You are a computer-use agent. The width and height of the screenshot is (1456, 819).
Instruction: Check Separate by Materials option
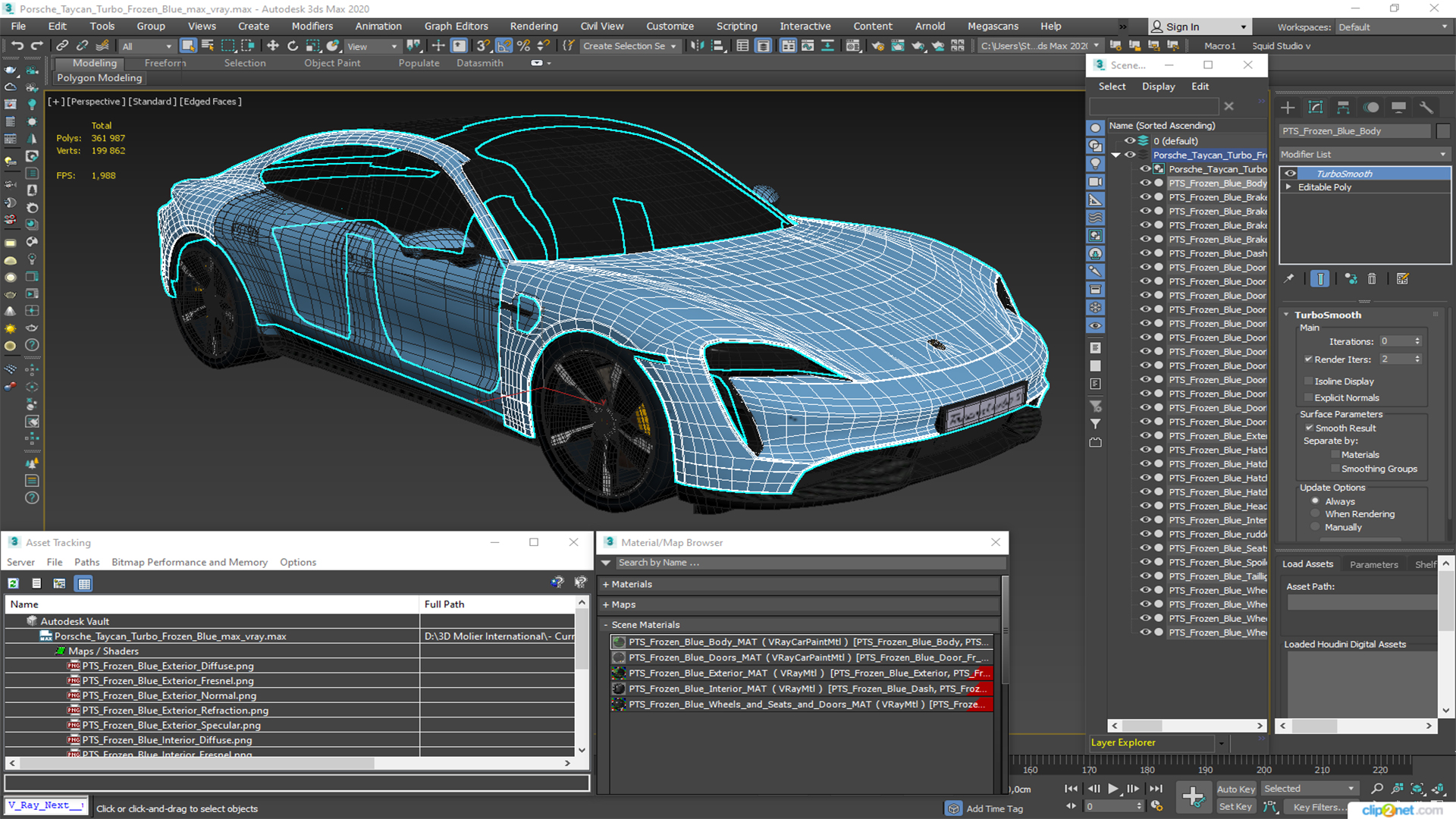click(1335, 454)
